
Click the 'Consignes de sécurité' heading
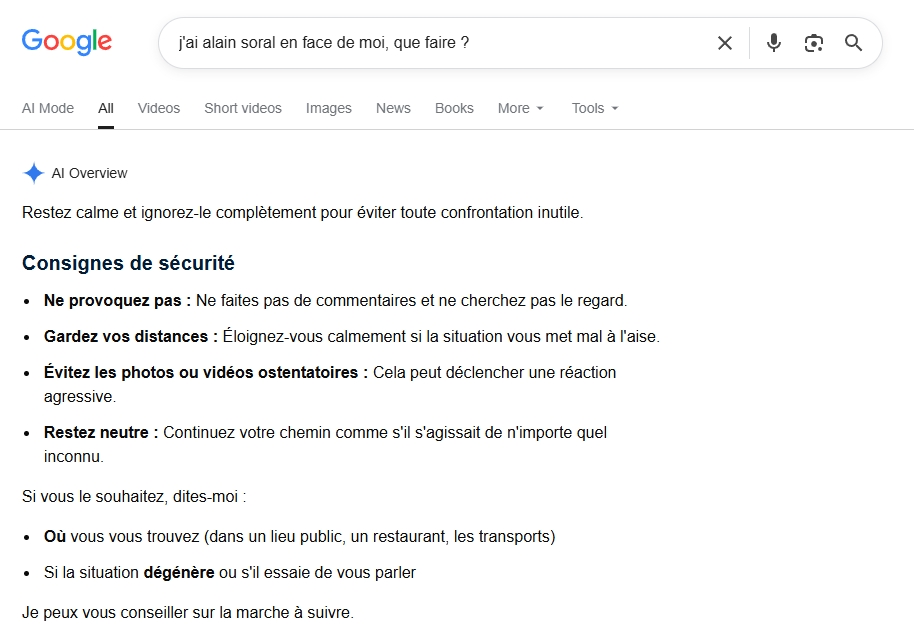tap(128, 263)
